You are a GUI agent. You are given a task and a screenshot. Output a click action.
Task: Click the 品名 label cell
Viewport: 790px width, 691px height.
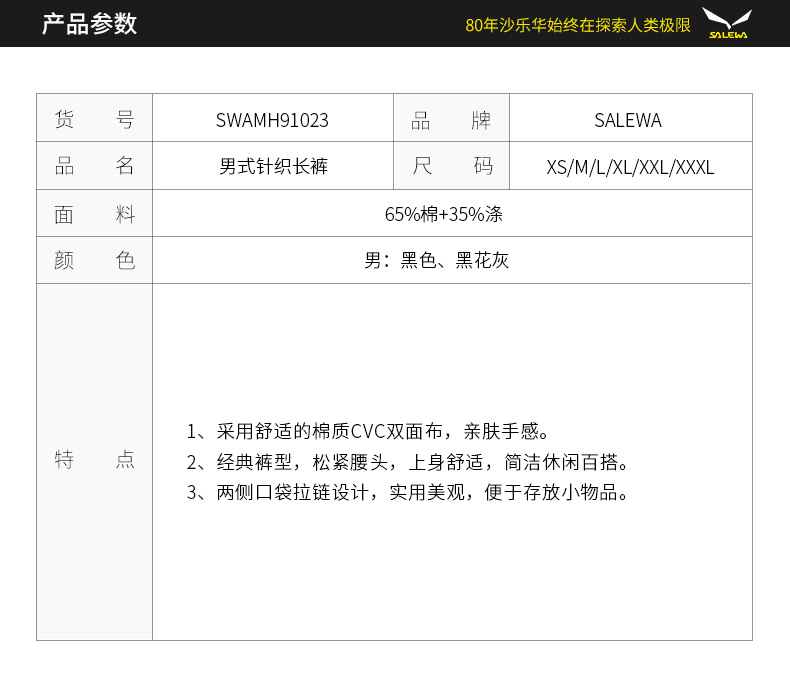(94, 166)
